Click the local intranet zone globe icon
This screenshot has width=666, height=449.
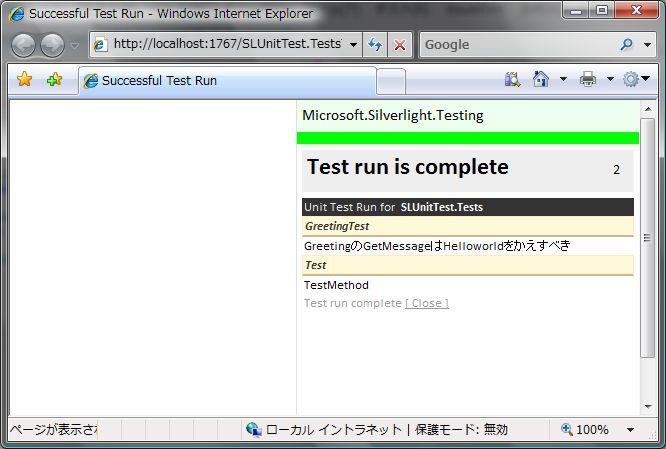click(254, 429)
